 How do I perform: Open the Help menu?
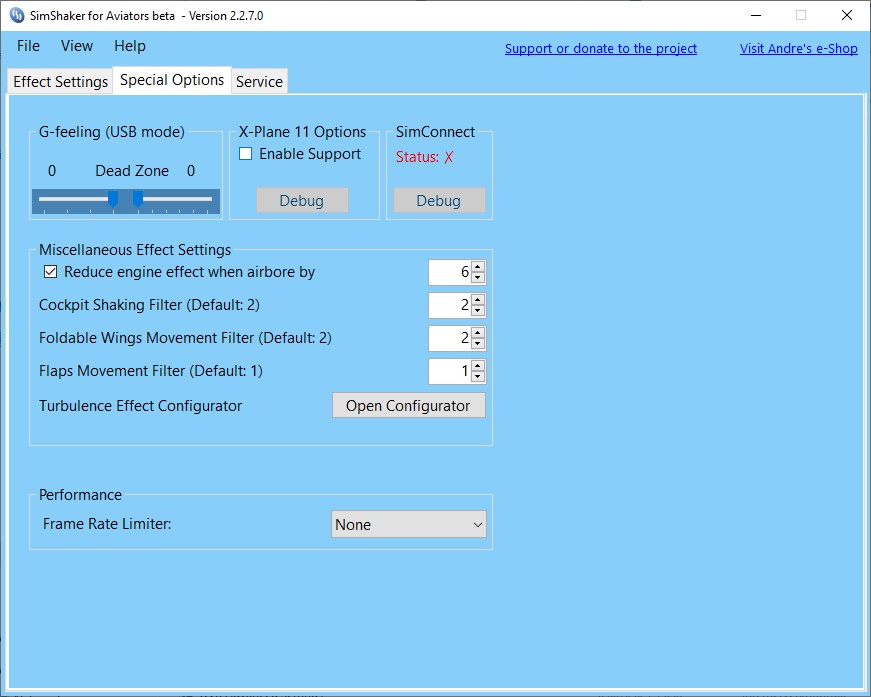click(x=129, y=46)
